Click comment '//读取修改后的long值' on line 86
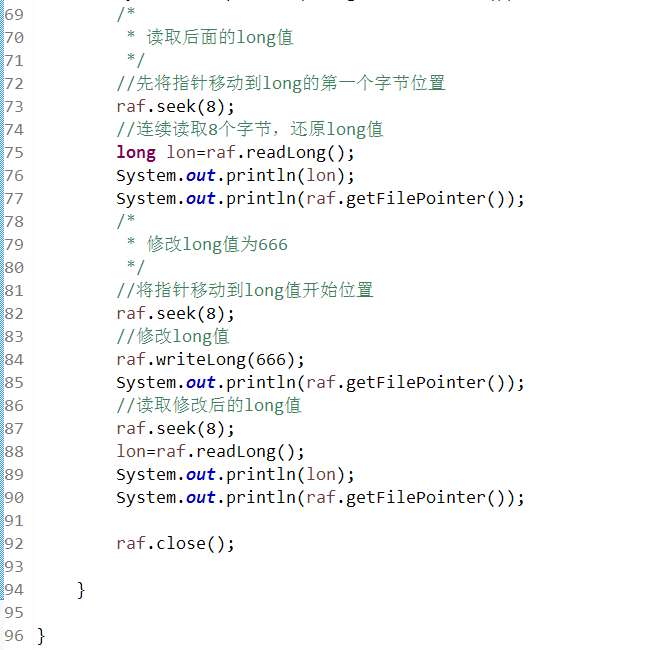The height and width of the screenshot is (650, 667). tap(209, 405)
